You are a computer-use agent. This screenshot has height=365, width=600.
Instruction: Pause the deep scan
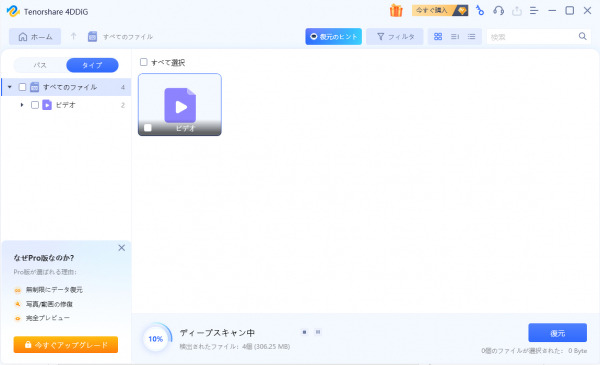click(x=318, y=332)
